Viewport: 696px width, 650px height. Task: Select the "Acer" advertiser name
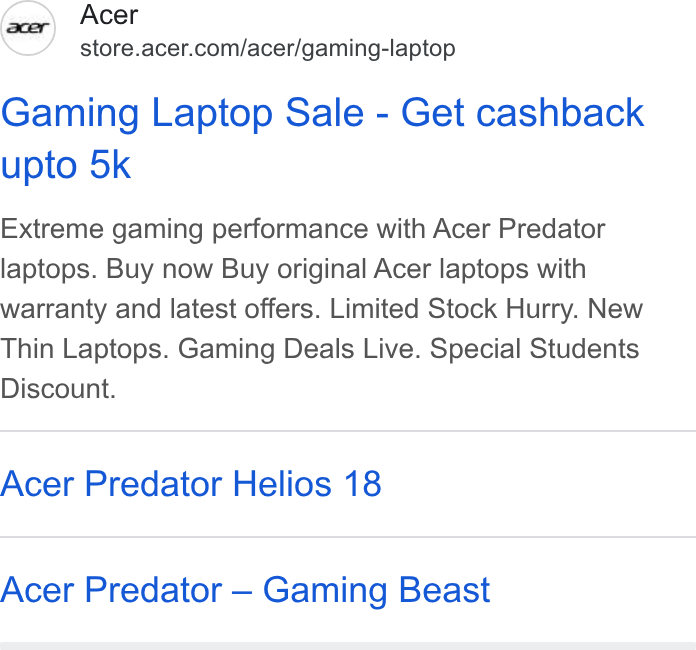(109, 15)
